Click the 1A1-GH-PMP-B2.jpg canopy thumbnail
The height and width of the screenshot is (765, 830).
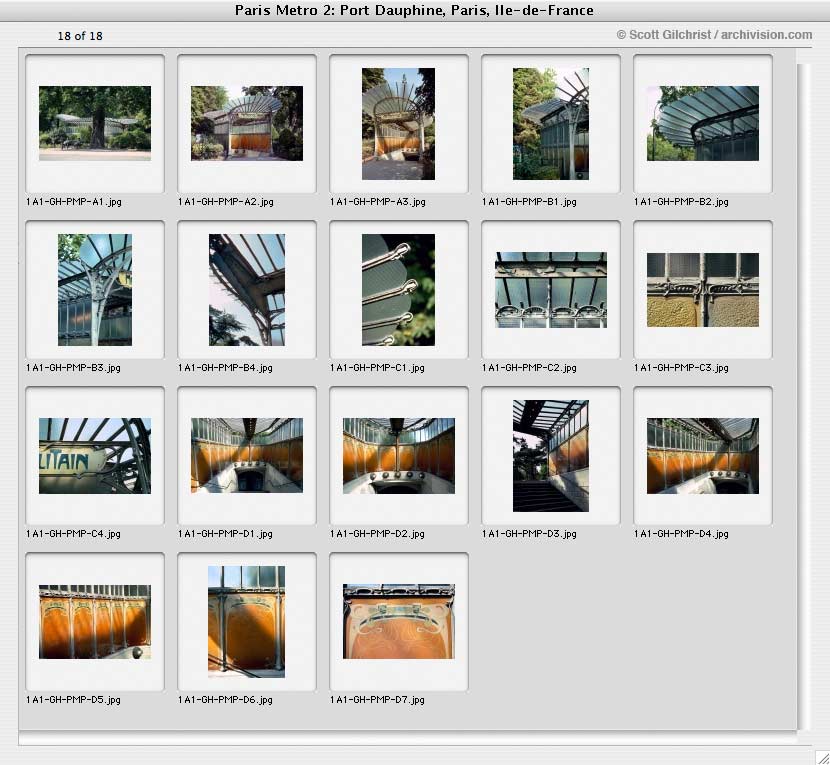pyautogui.click(x=702, y=123)
